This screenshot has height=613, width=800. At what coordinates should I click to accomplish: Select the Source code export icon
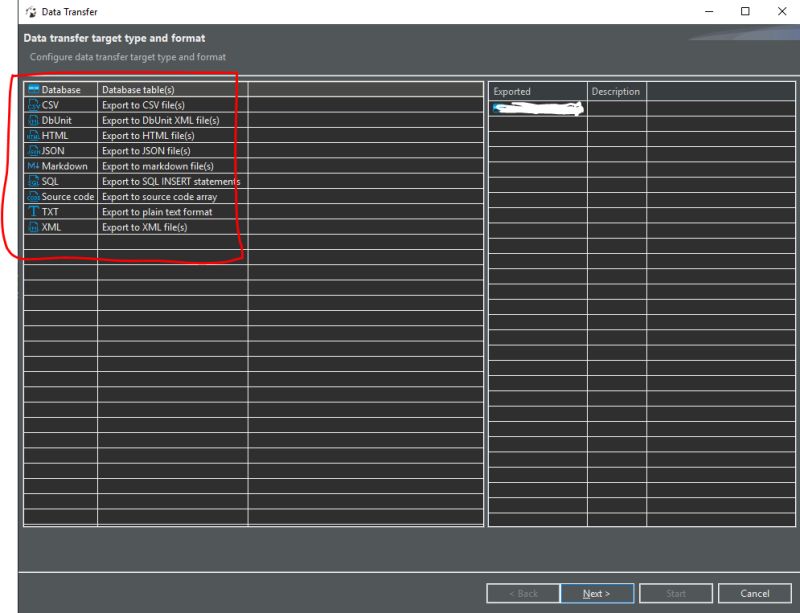pos(33,196)
